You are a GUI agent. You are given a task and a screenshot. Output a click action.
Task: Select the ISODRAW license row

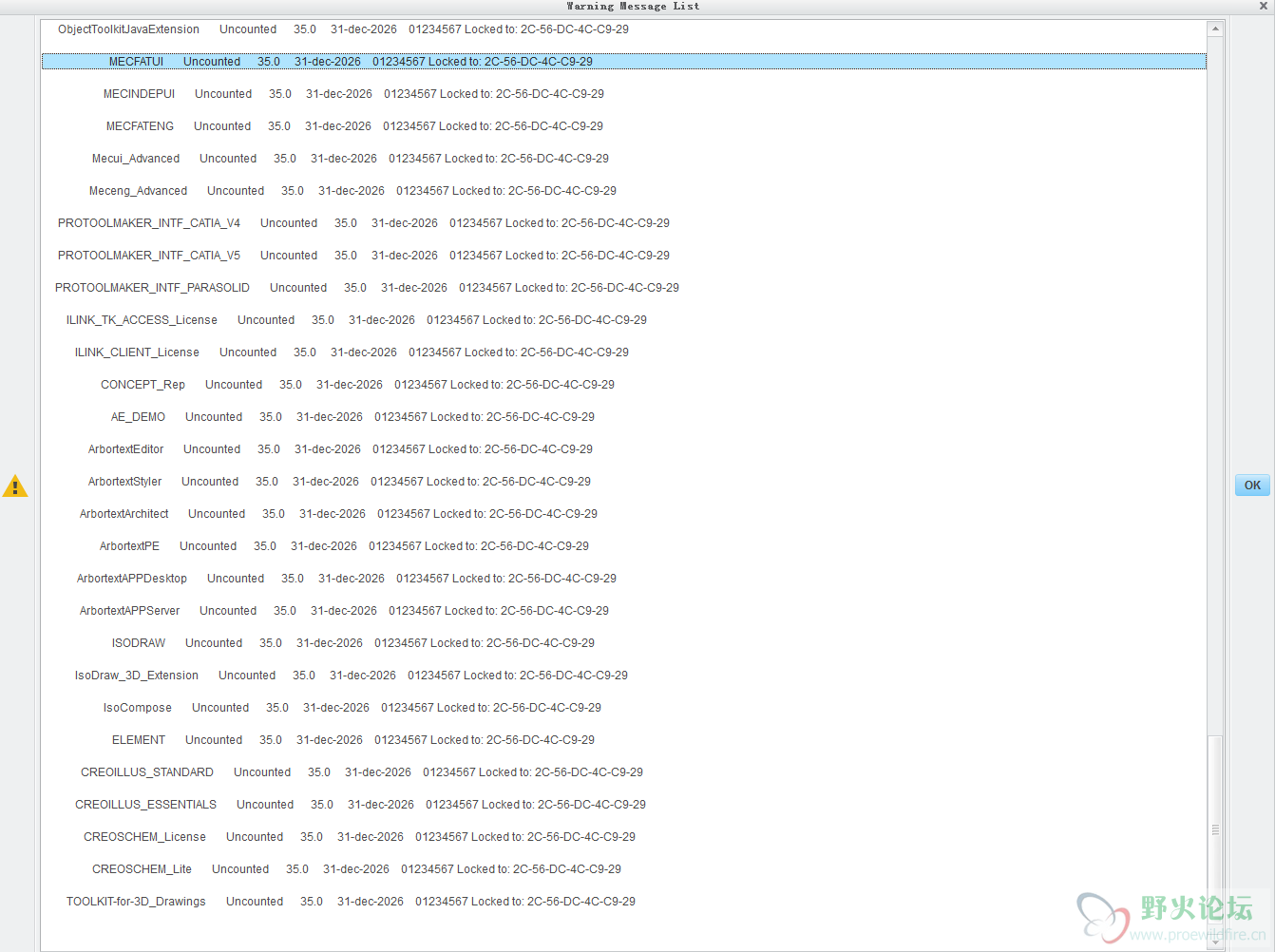coord(624,643)
